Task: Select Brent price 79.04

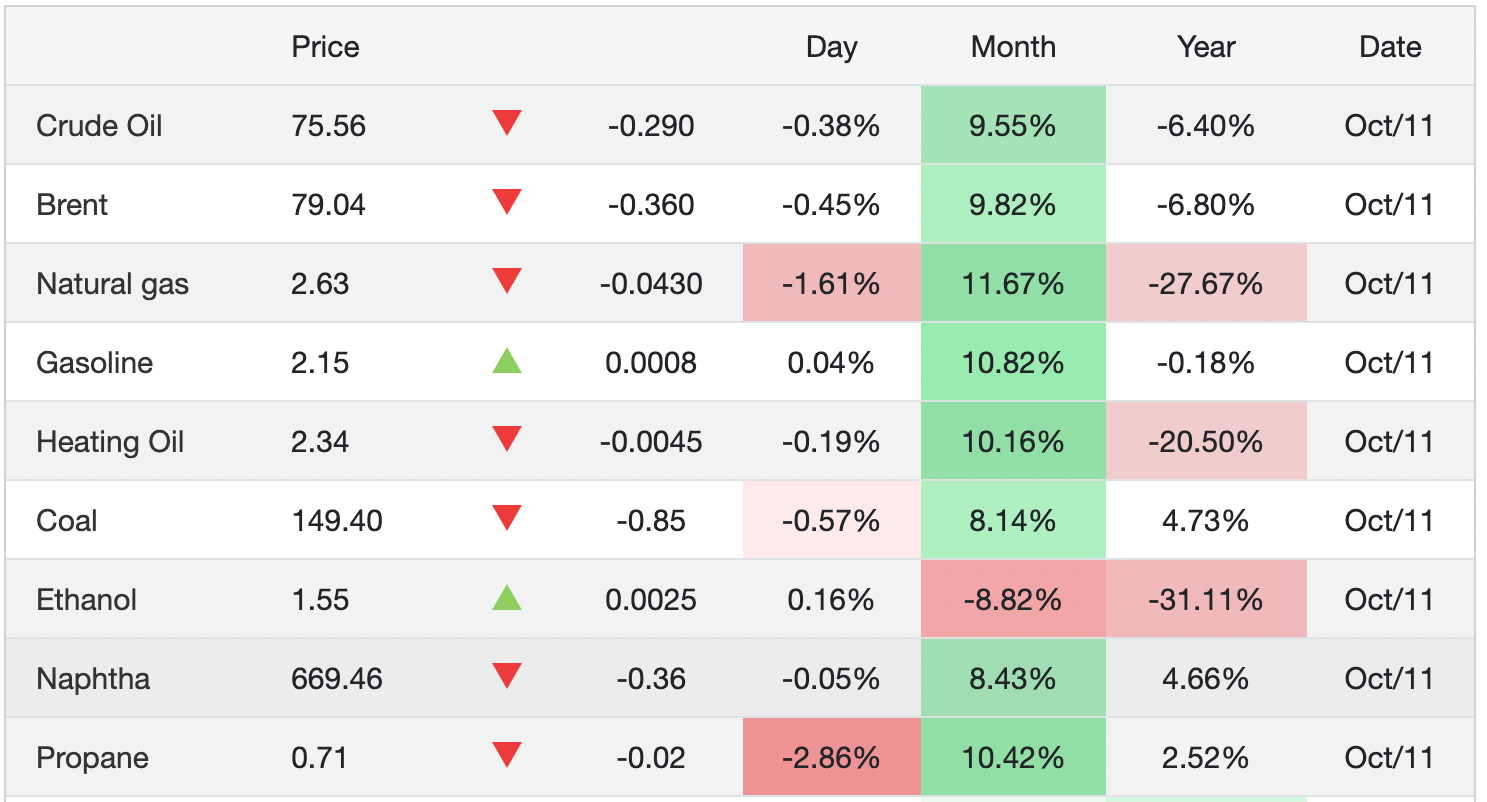Action: [x=328, y=205]
